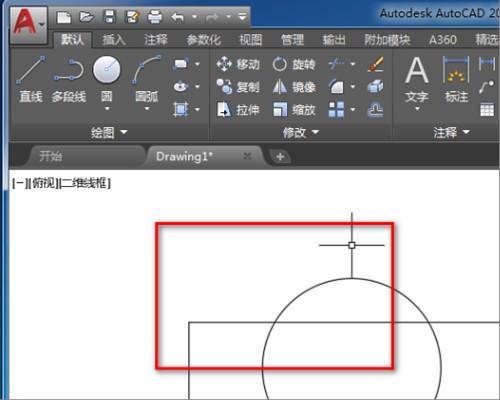Close the Drawing1* file tab

pyautogui.click(x=247, y=156)
